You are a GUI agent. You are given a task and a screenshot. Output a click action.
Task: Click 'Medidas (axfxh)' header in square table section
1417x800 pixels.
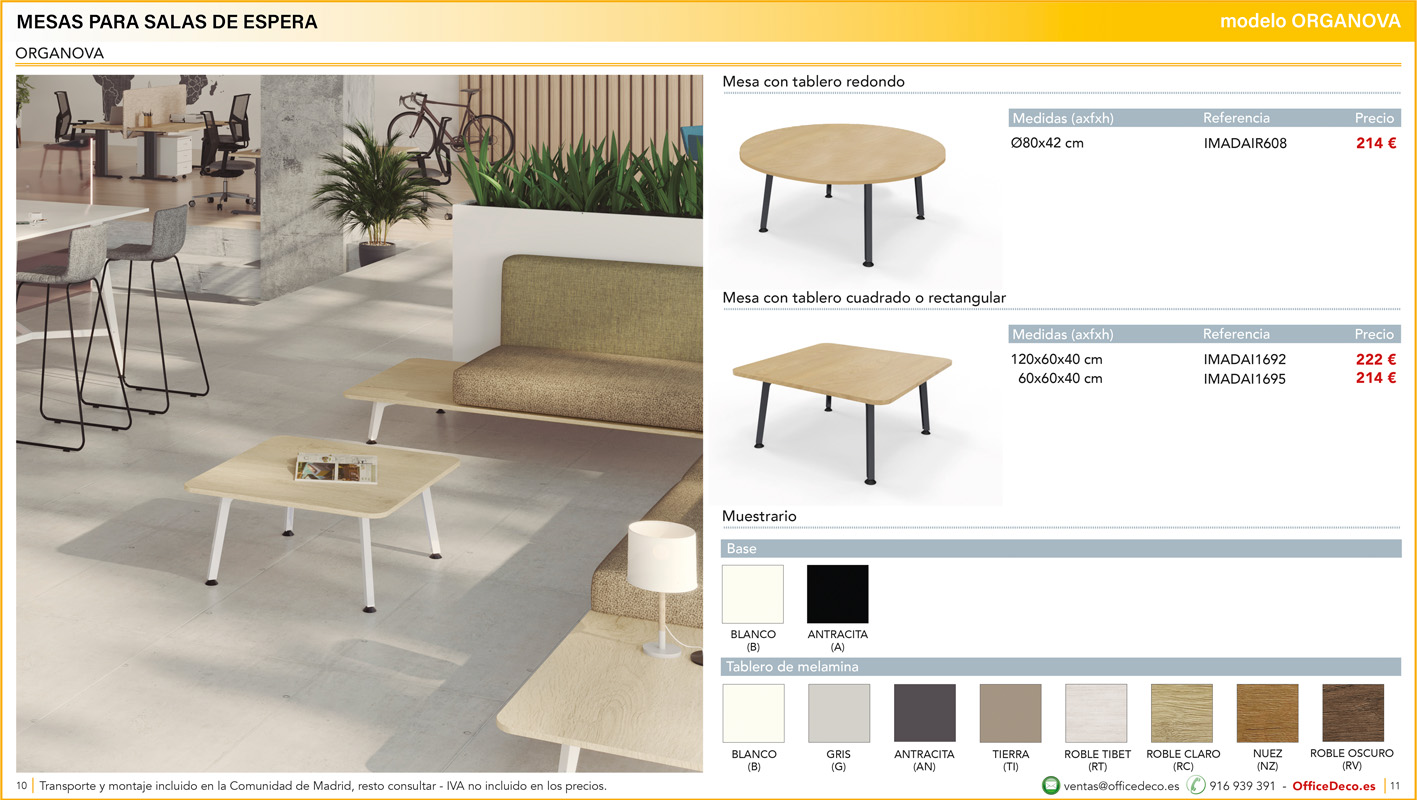point(1062,334)
